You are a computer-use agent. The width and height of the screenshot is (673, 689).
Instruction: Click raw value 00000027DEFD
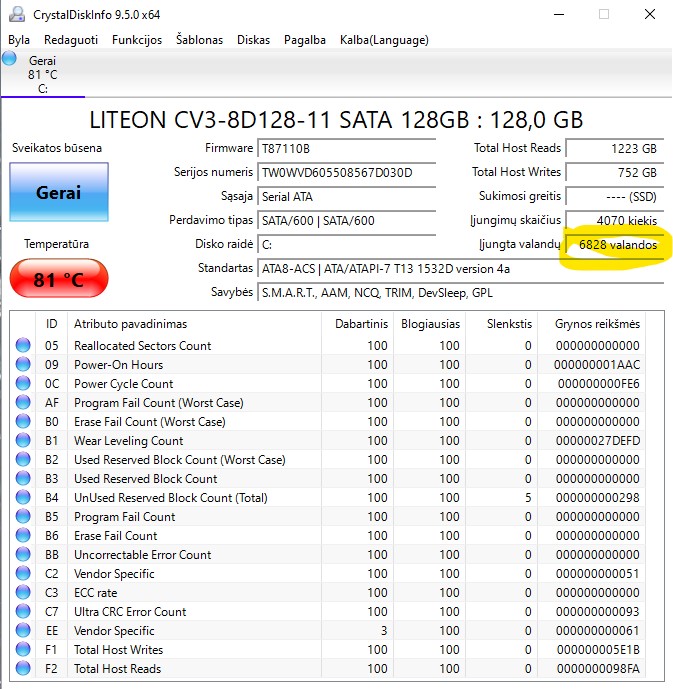point(597,441)
